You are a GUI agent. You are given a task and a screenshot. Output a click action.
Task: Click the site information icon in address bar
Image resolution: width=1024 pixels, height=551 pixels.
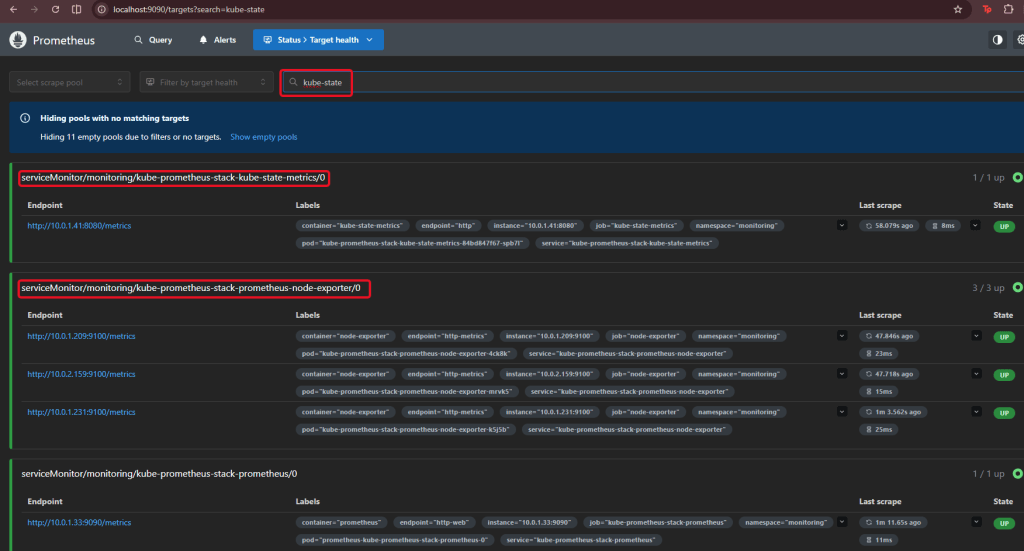[x=101, y=9]
